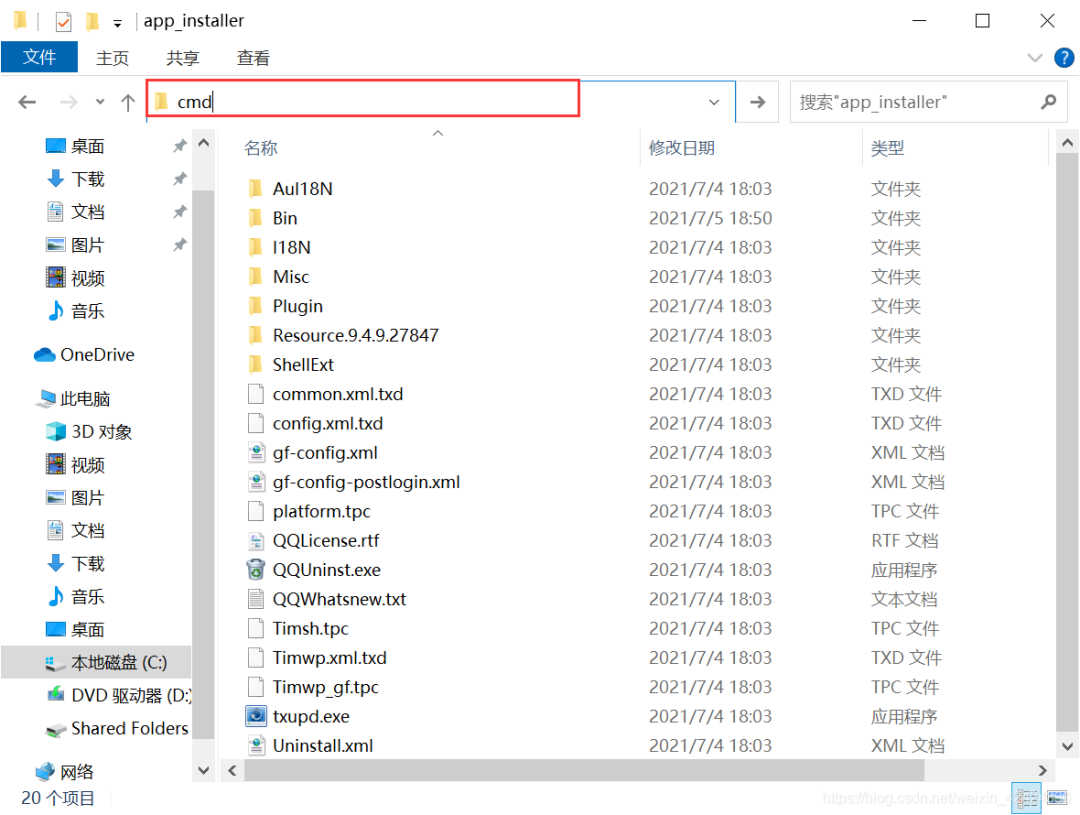Image resolution: width=1080 pixels, height=815 pixels.
Task: Select the Timsh.tpc file name
Action: [311, 628]
